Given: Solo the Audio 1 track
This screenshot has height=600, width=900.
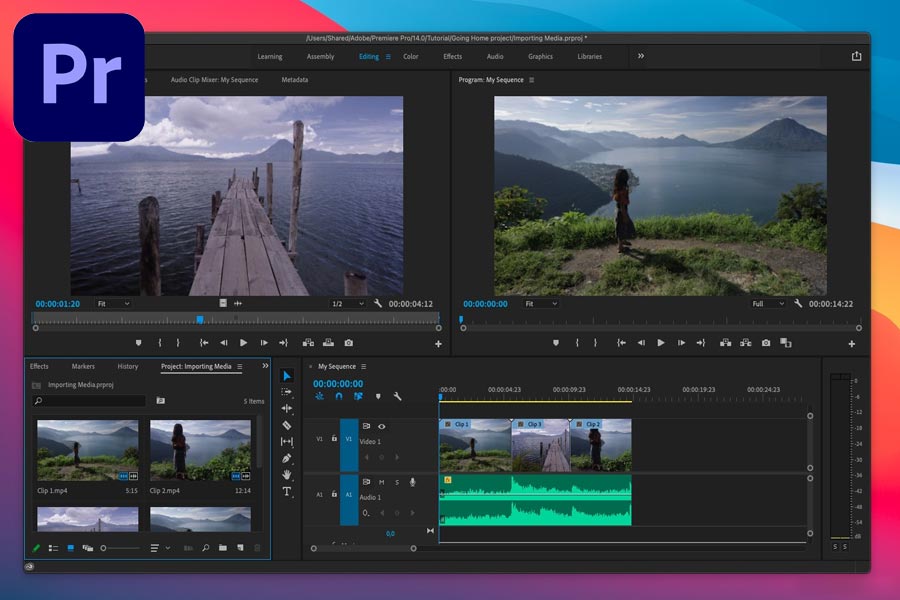Looking at the screenshot, I should [396, 482].
